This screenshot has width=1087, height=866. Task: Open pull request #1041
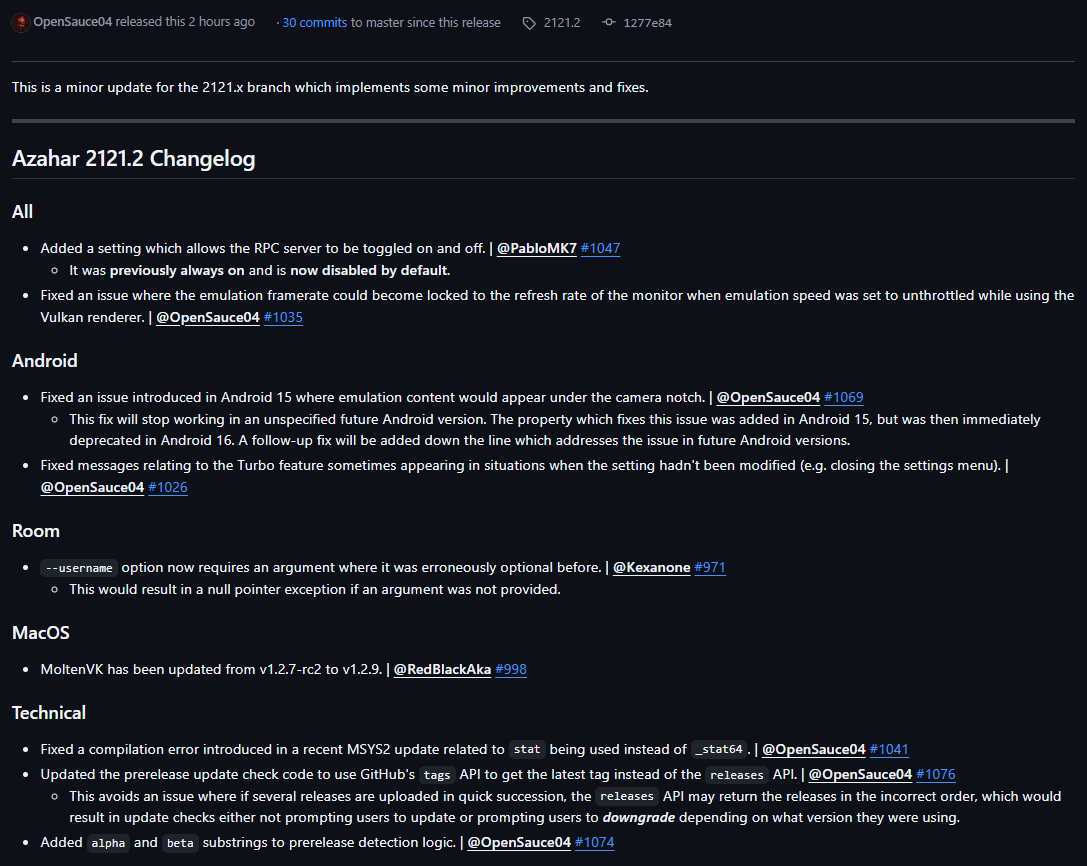coord(889,750)
